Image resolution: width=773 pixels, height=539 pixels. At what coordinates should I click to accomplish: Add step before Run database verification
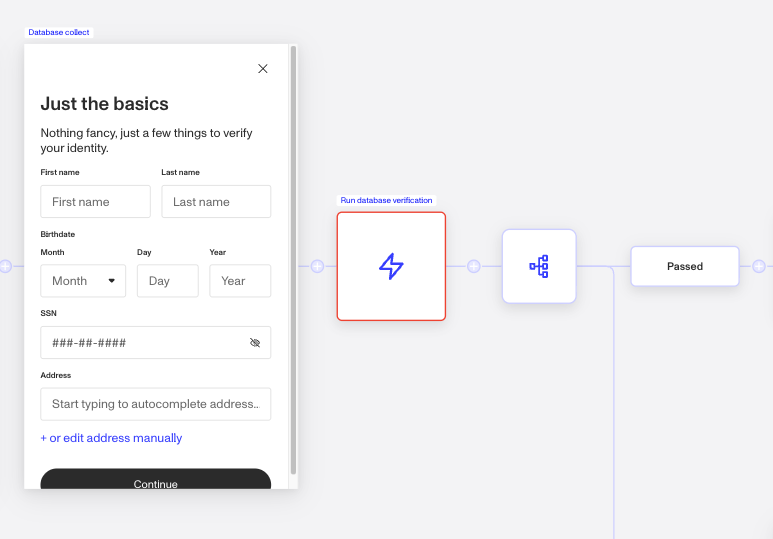(x=317, y=266)
